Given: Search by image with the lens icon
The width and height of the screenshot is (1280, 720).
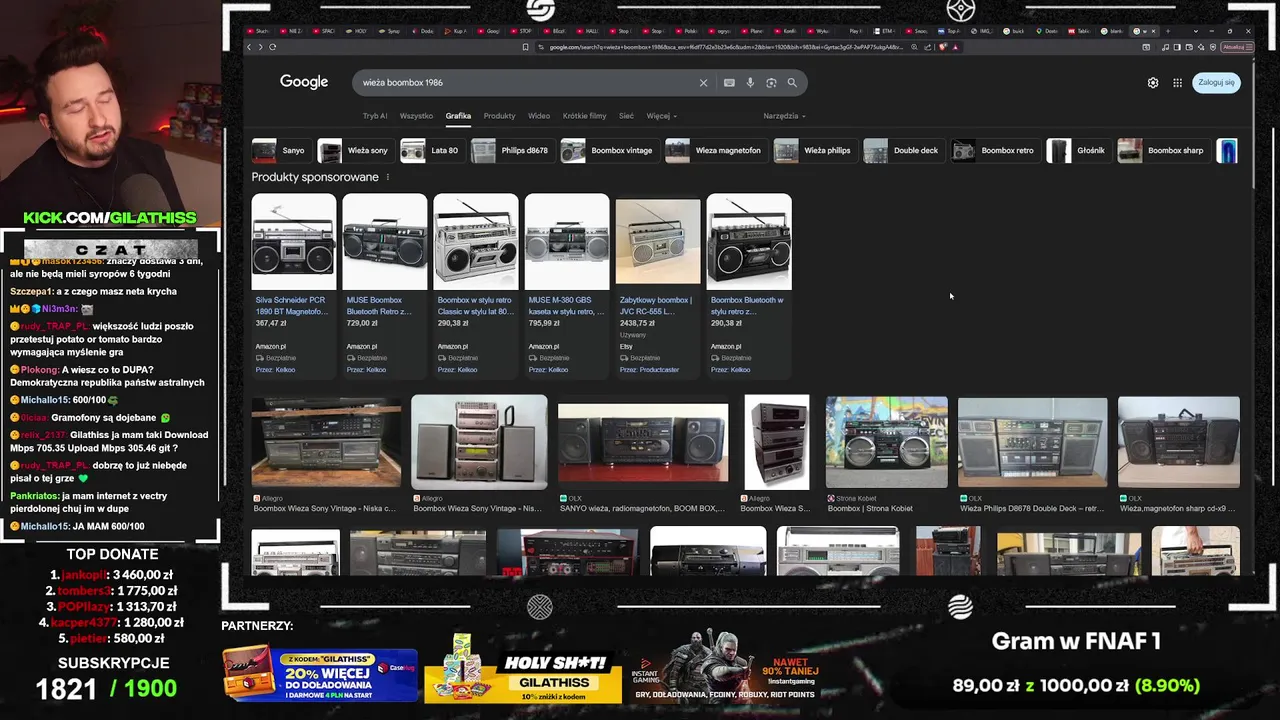Looking at the screenshot, I should point(771,83).
